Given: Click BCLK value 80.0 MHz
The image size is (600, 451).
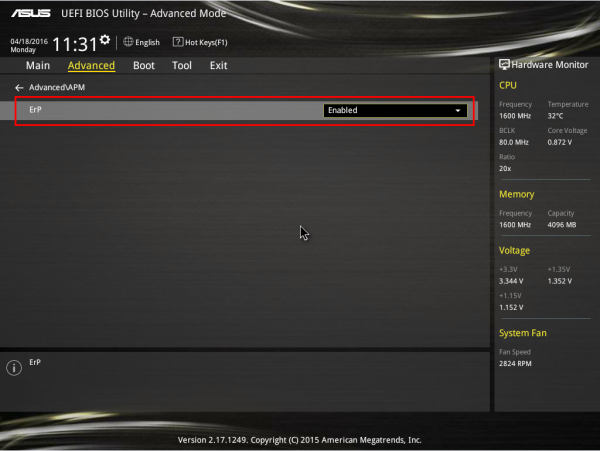Looking at the screenshot, I should (514, 142).
